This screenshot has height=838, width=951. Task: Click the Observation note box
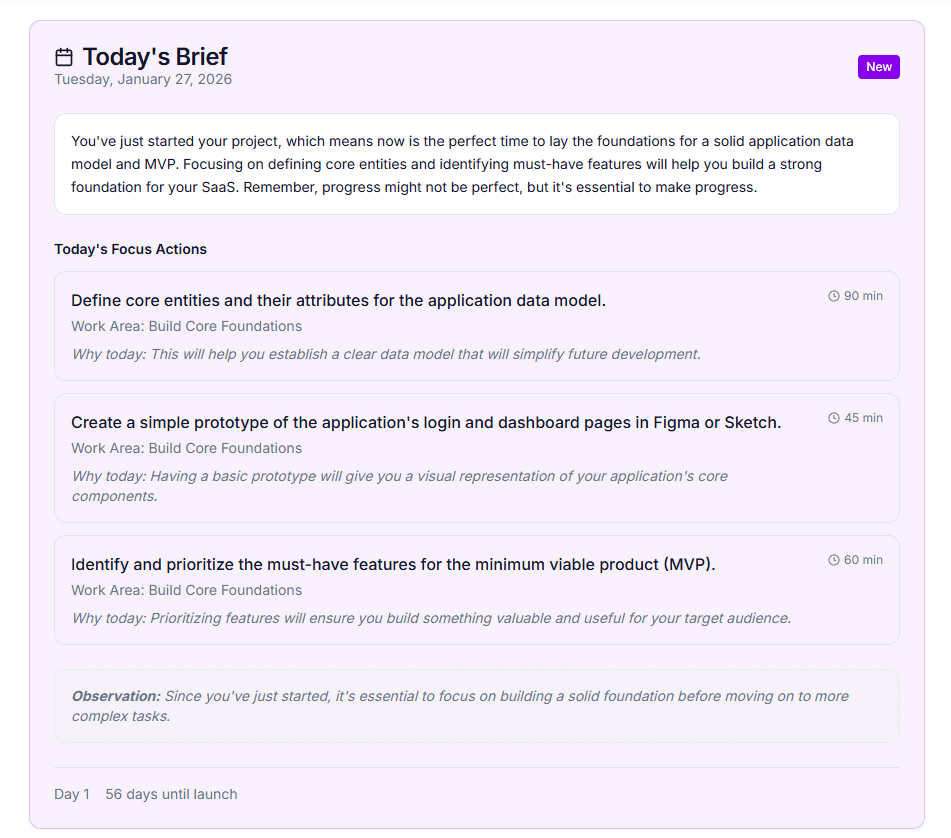pos(477,704)
